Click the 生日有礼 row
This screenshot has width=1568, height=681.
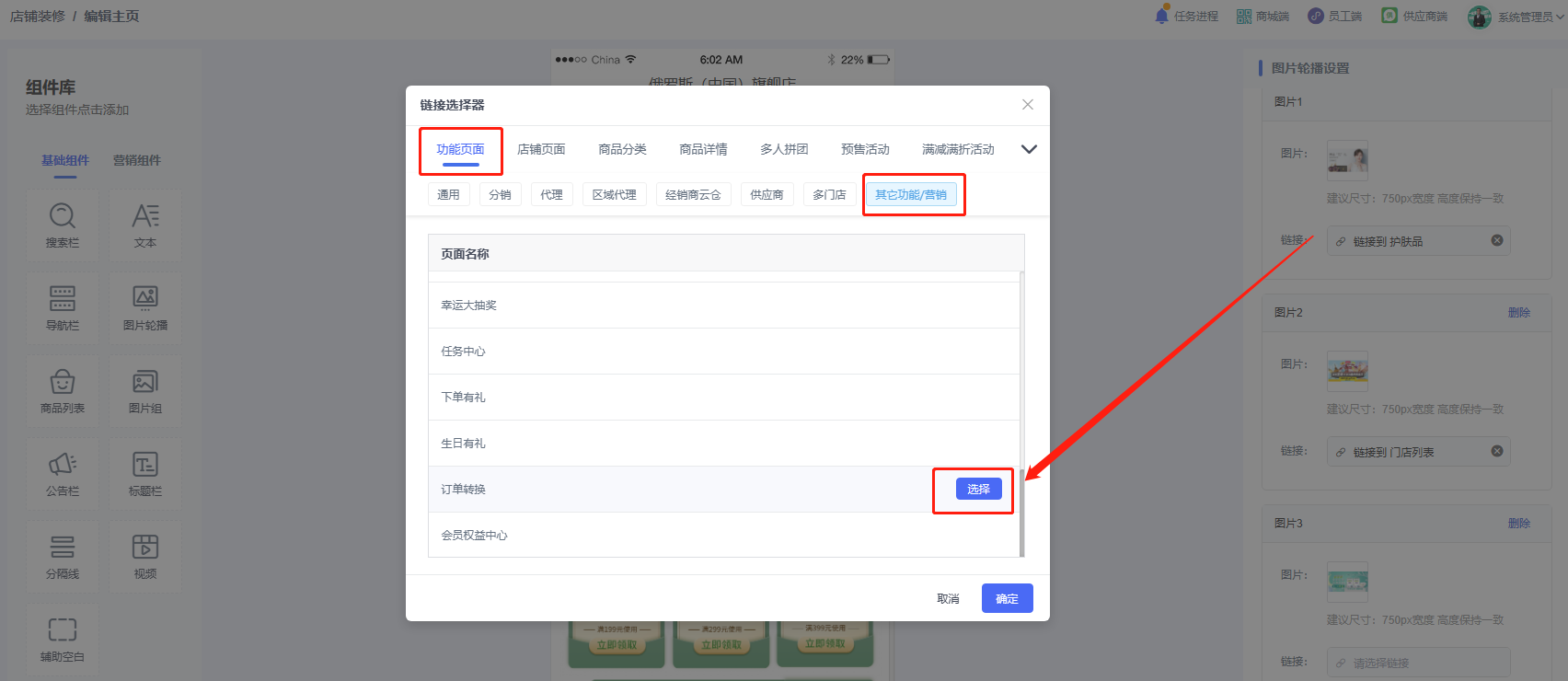(724, 443)
